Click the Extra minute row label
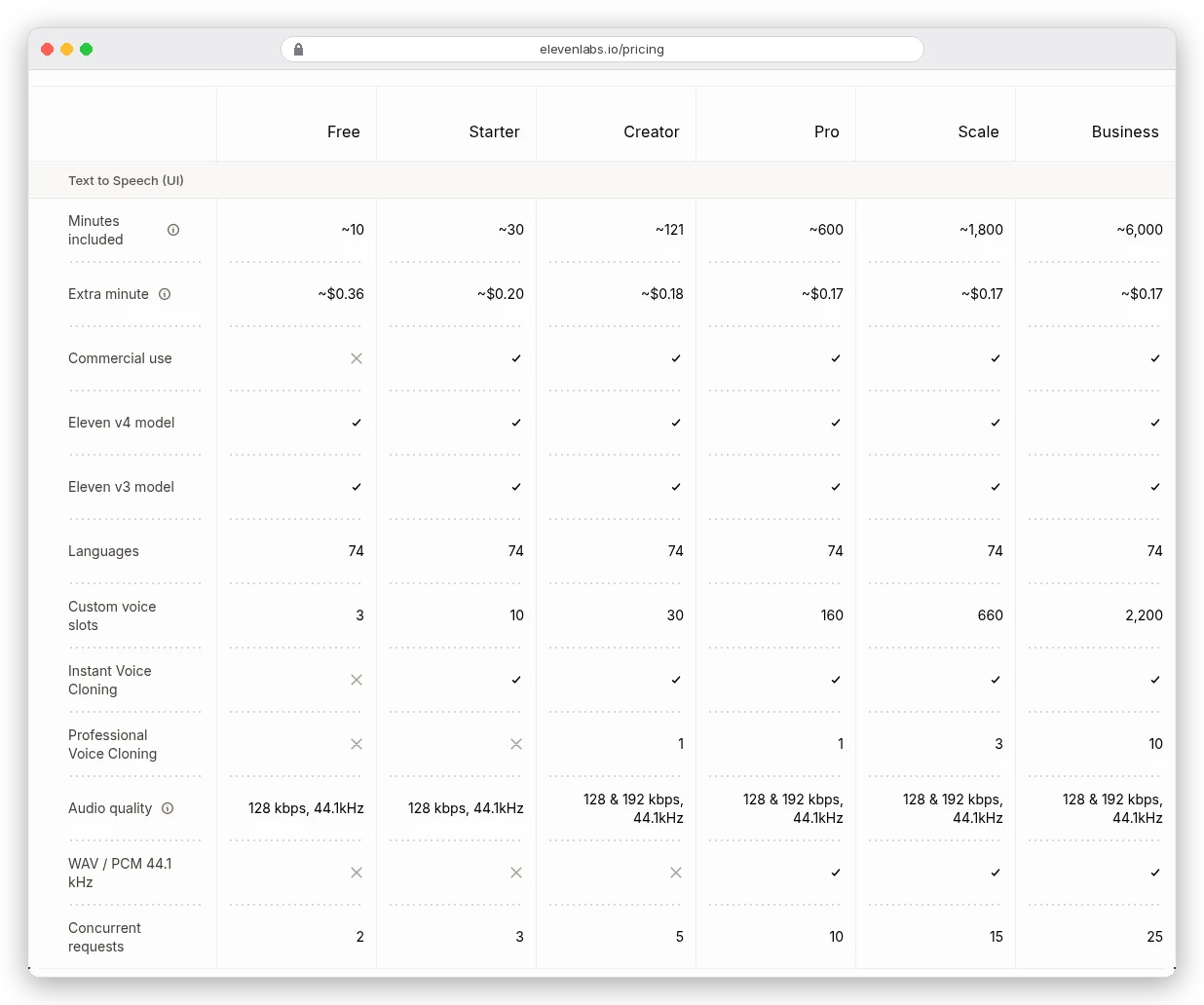1204x1005 pixels. pyautogui.click(x=108, y=294)
